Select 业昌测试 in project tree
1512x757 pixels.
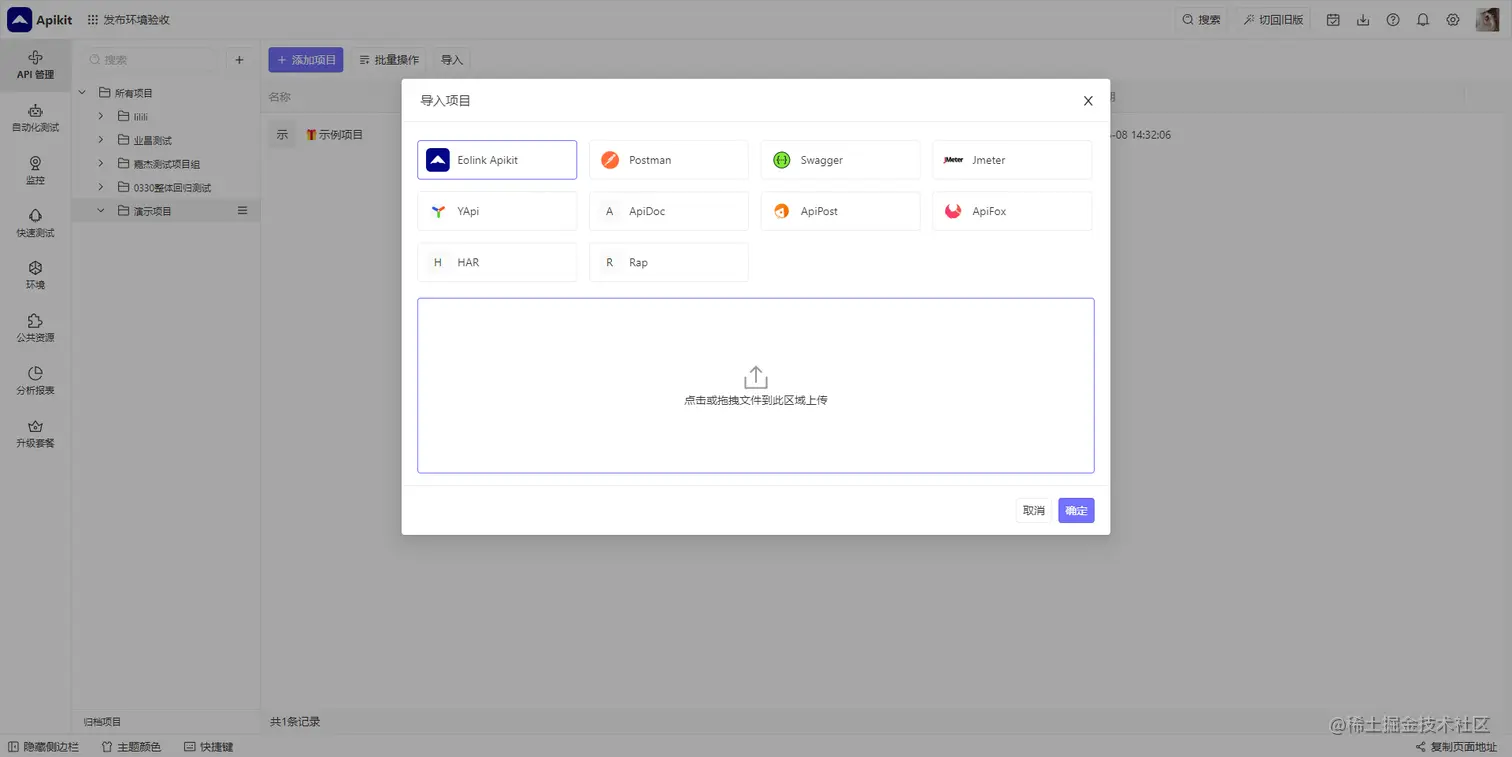152,140
